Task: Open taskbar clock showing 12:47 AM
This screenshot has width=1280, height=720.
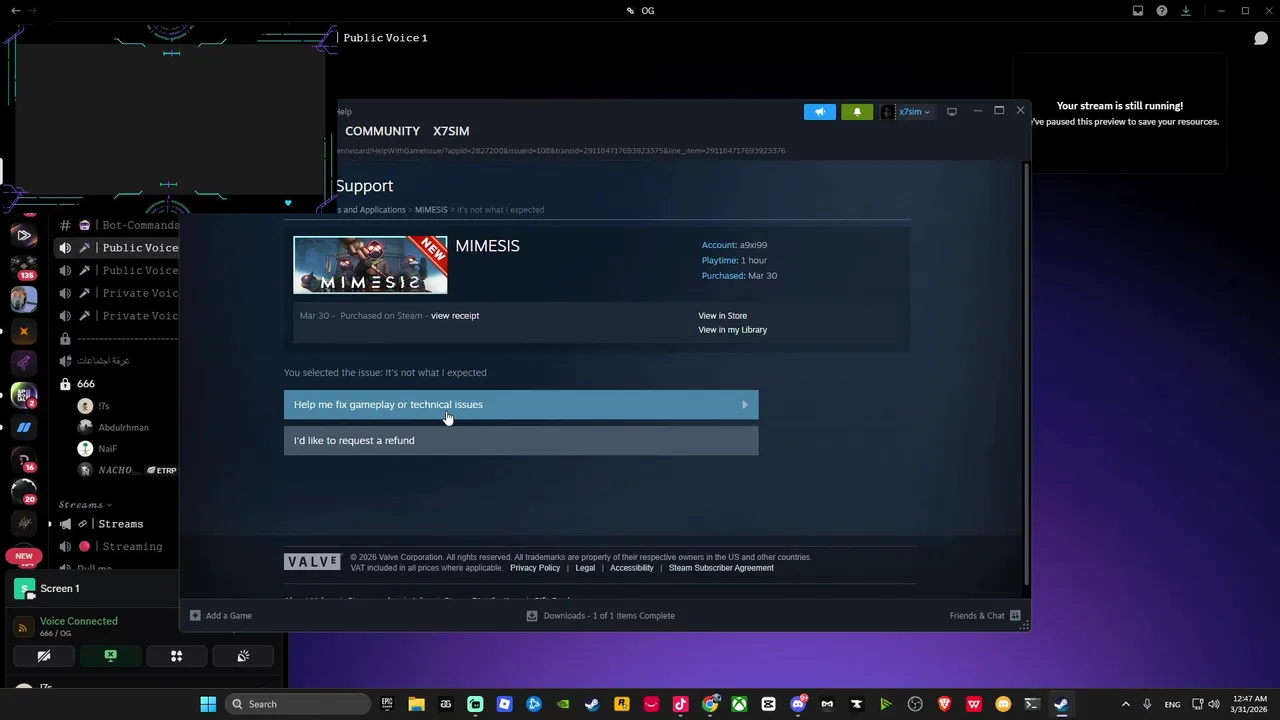Action: pos(1250,704)
